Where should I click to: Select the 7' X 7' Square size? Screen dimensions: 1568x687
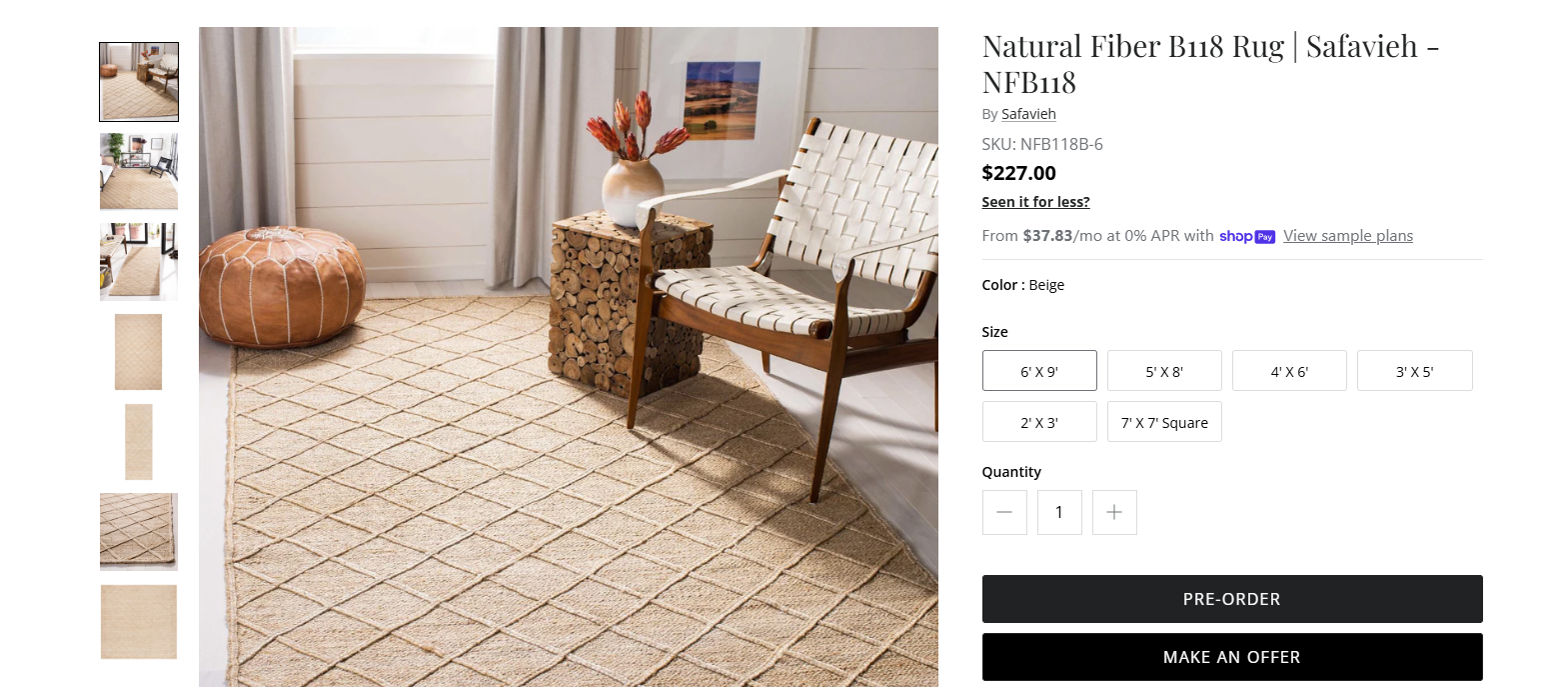click(x=1164, y=422)
